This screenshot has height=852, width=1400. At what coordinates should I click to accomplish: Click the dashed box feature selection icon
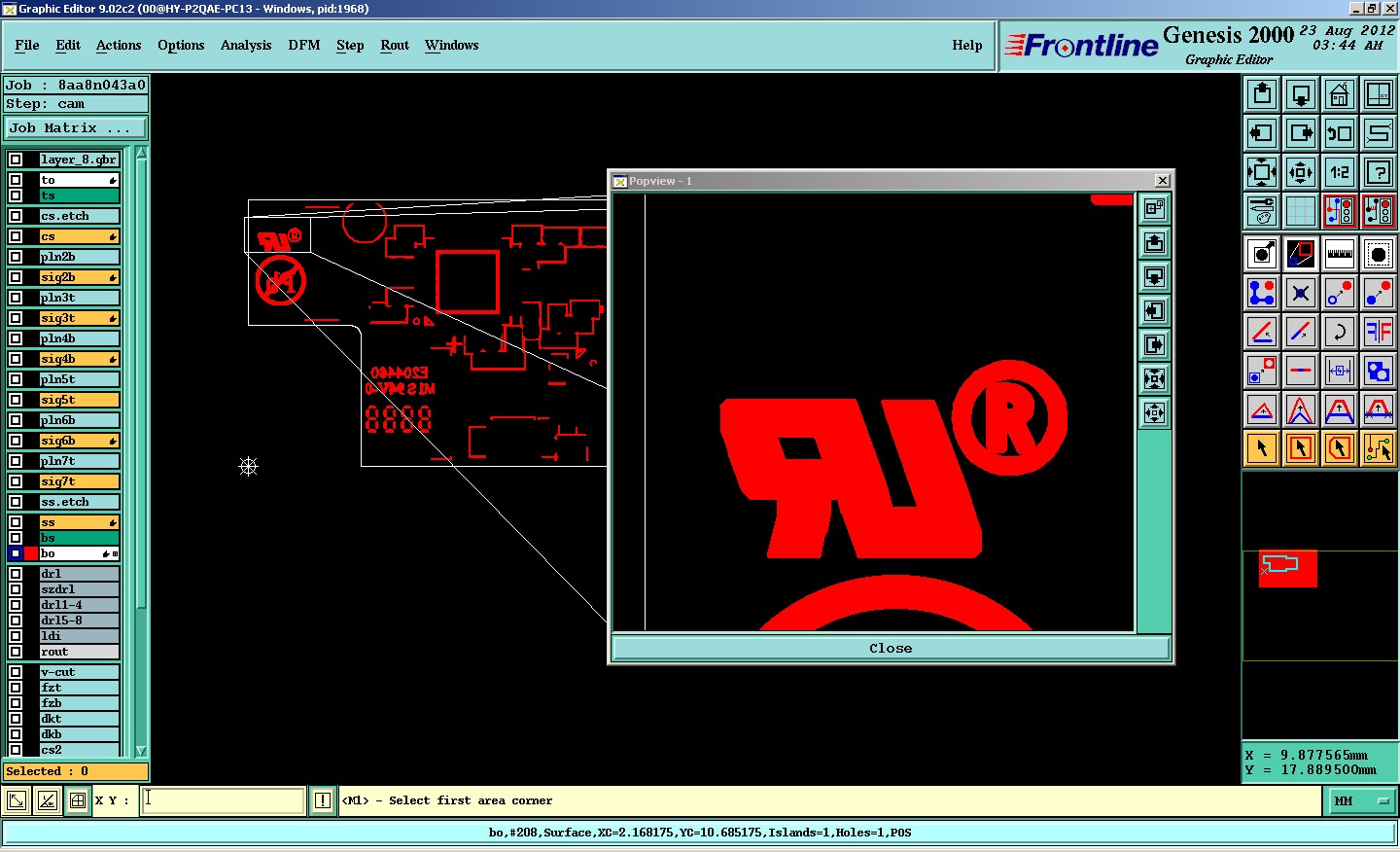1379,254
